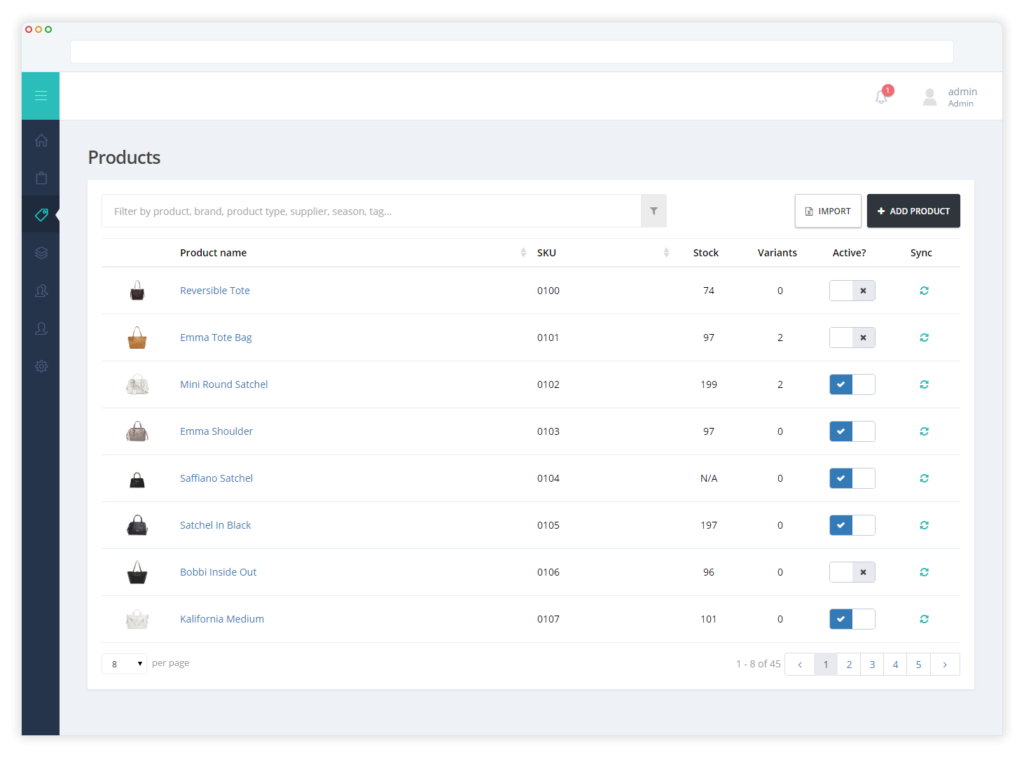Toggle the sidebar with the hamburger menu

[40, 95]
